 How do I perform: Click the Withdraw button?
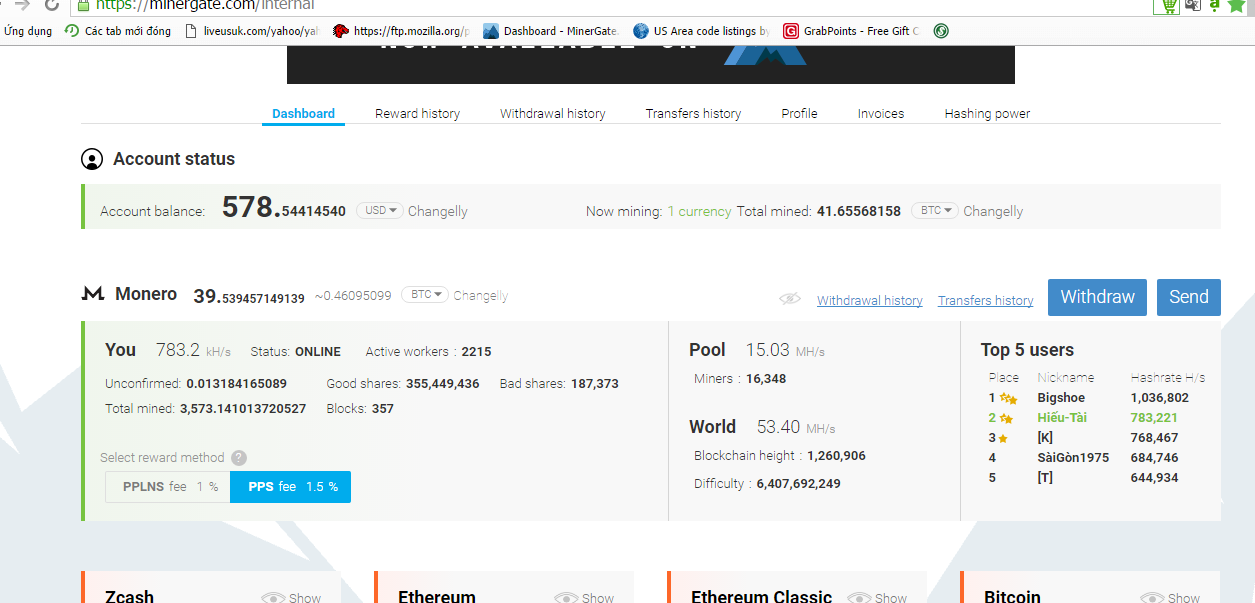1097,297
